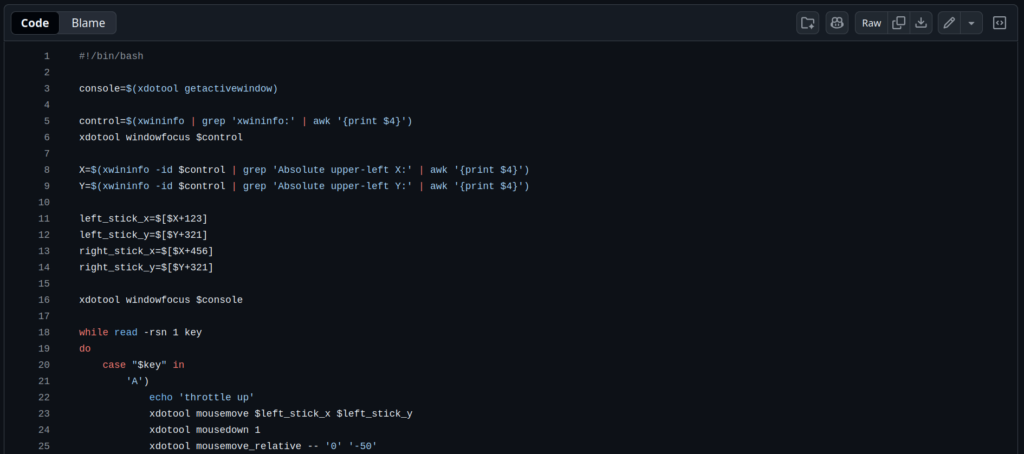The width and height of the screenshot is (1024, 454).
Task: Click the echo 'throttle up' line
Action: (x=201, y=397)
